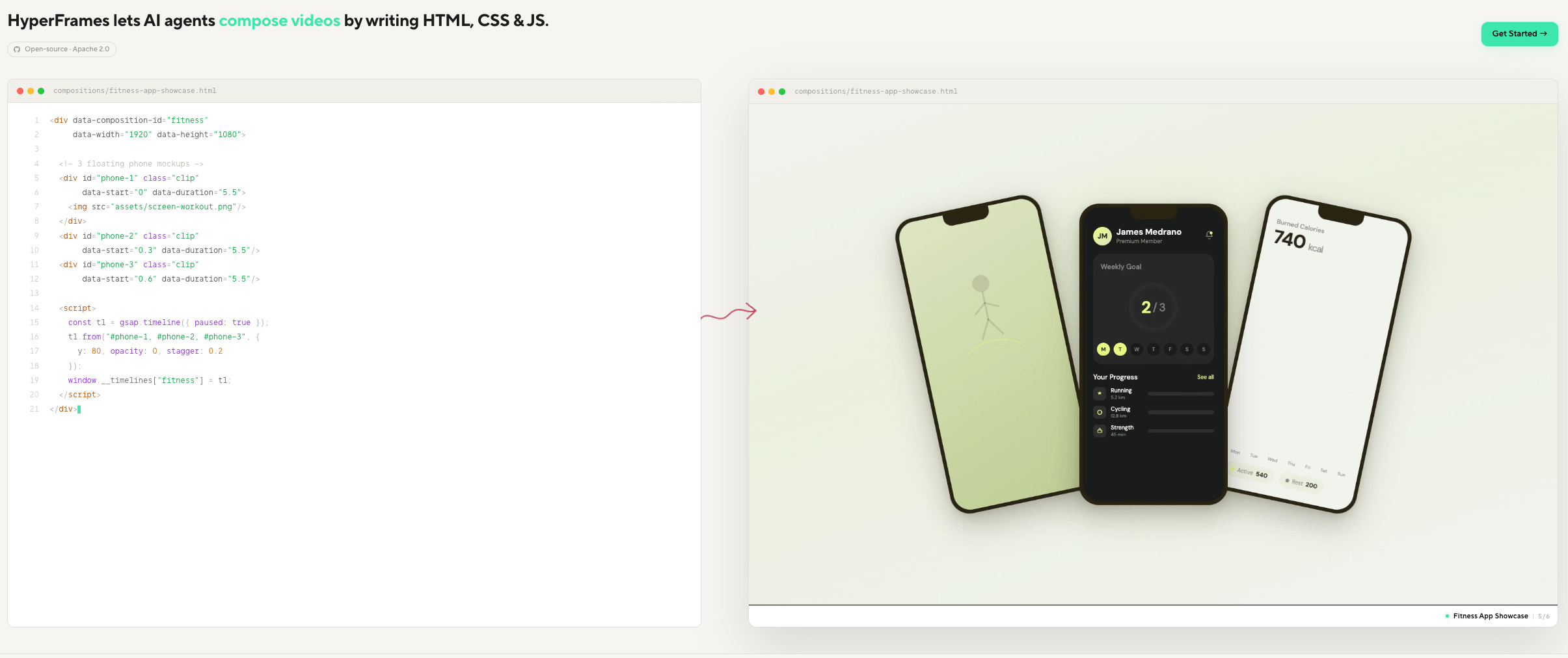Select the Fitness App Showcase label
Viewport: 1568px width, 658px height.
click(x=1491, y=616)
